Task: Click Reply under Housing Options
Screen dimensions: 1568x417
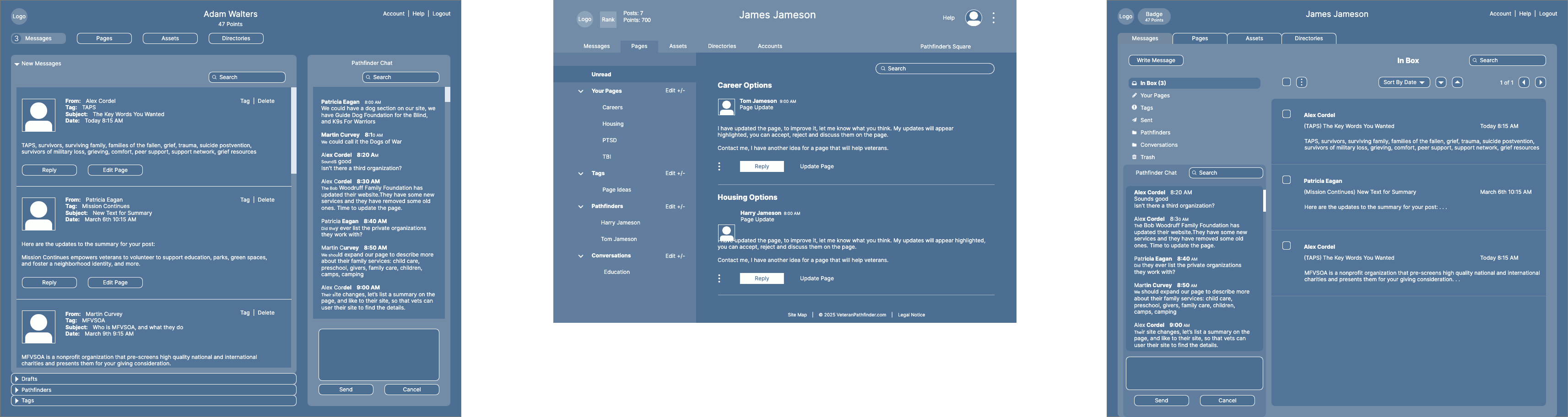Action: click(x=762, y=278)
